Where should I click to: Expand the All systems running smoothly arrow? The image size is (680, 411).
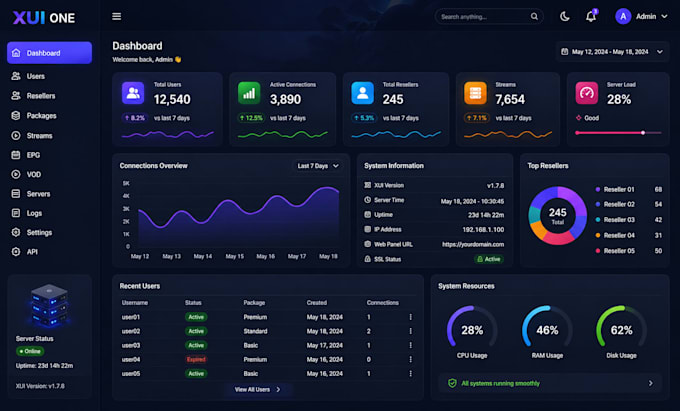click(x=651, y=383)
